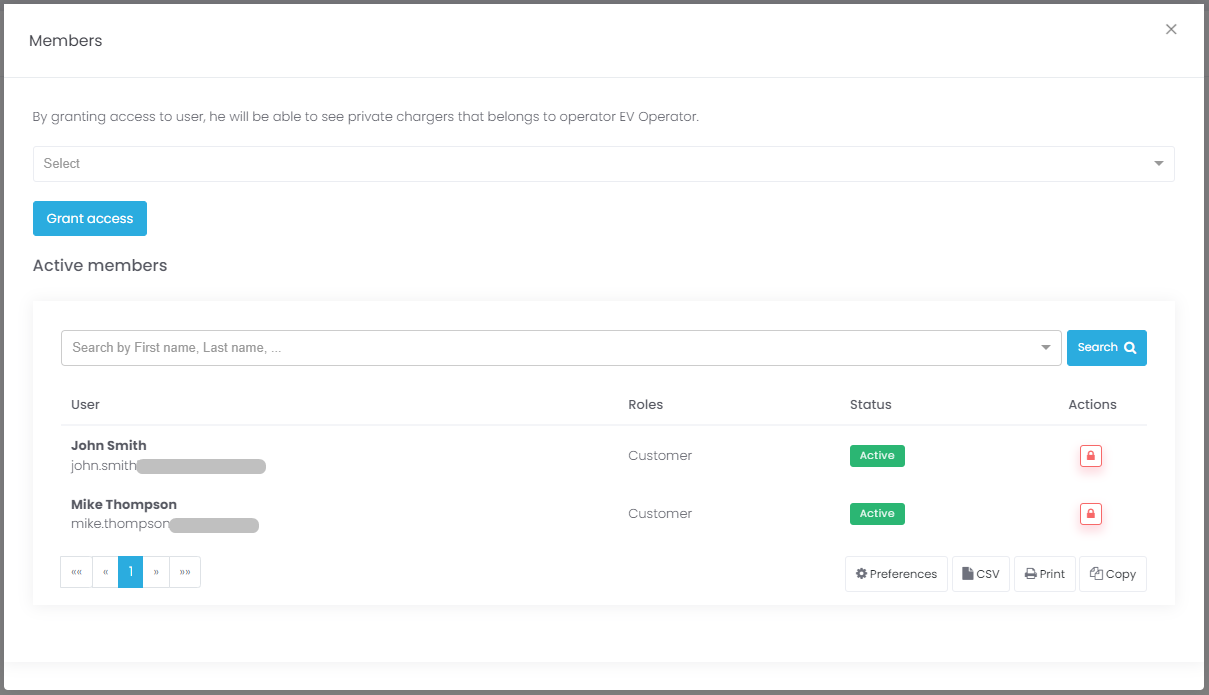This screenshot has width=1209, height=695.
Task: Click the copy icon on the Copy button
Action: point(1096,573)
